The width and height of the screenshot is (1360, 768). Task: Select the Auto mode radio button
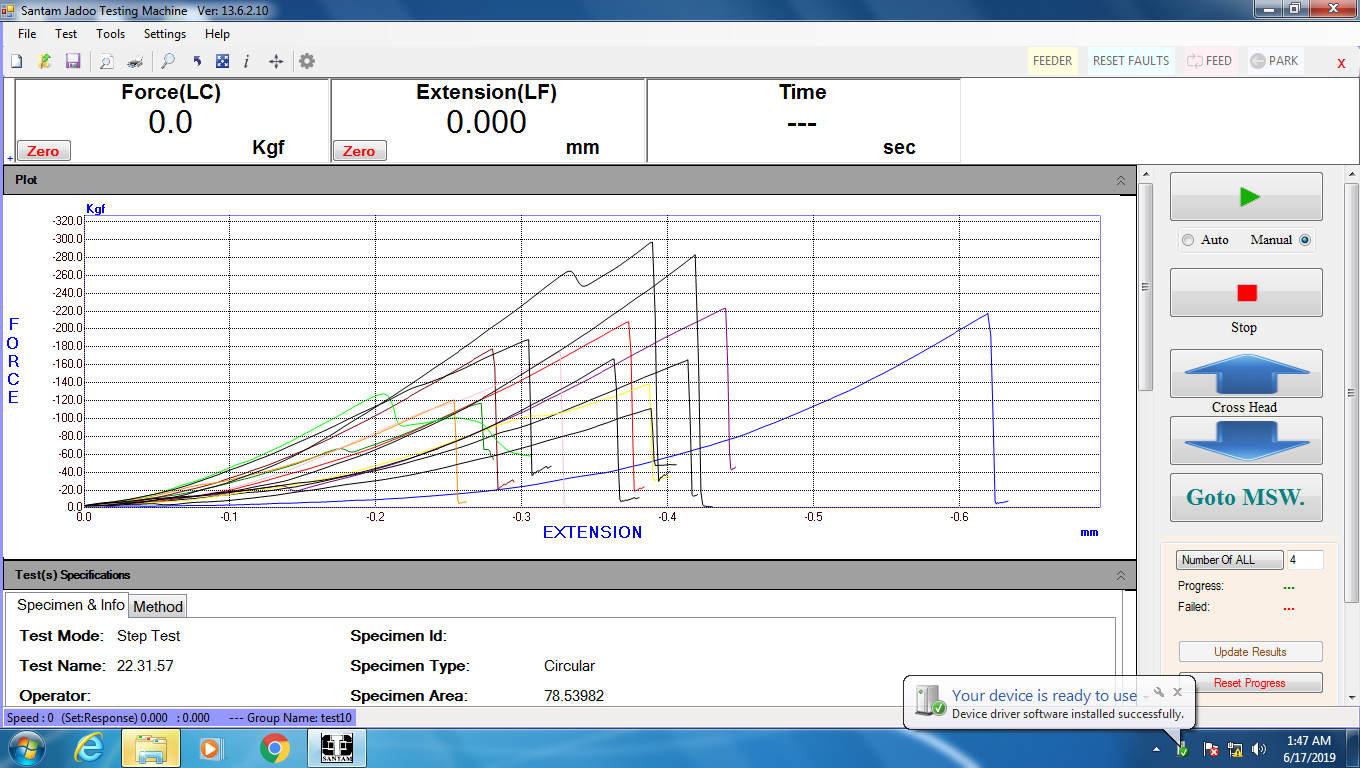click(1188, 240)
